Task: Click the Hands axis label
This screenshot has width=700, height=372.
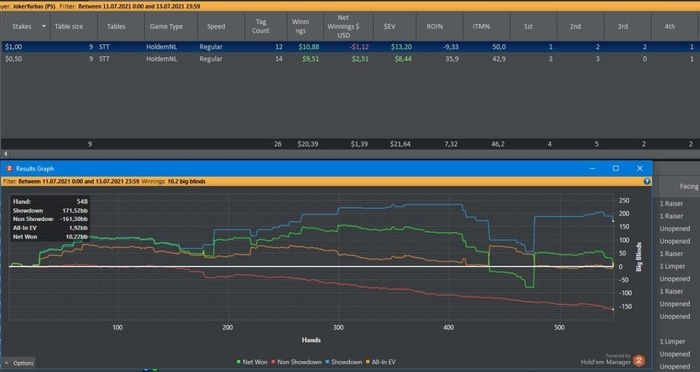Action: (x=311, y=340)
